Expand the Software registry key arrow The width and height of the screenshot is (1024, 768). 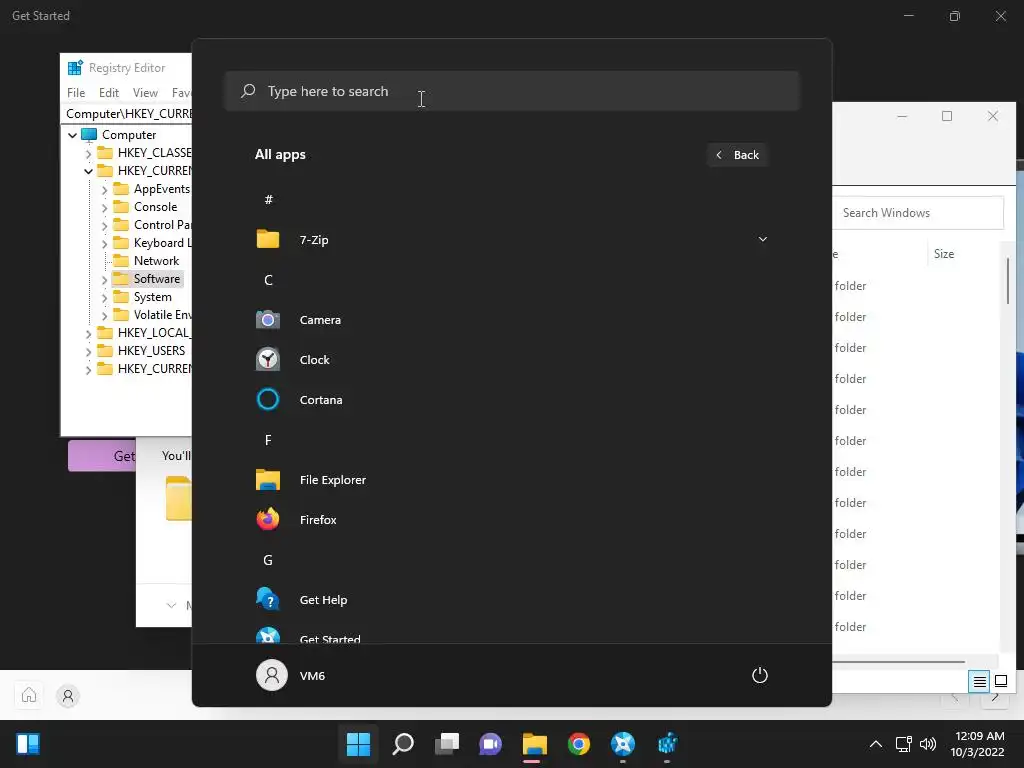pyautogui.click(x=104, y=280)
